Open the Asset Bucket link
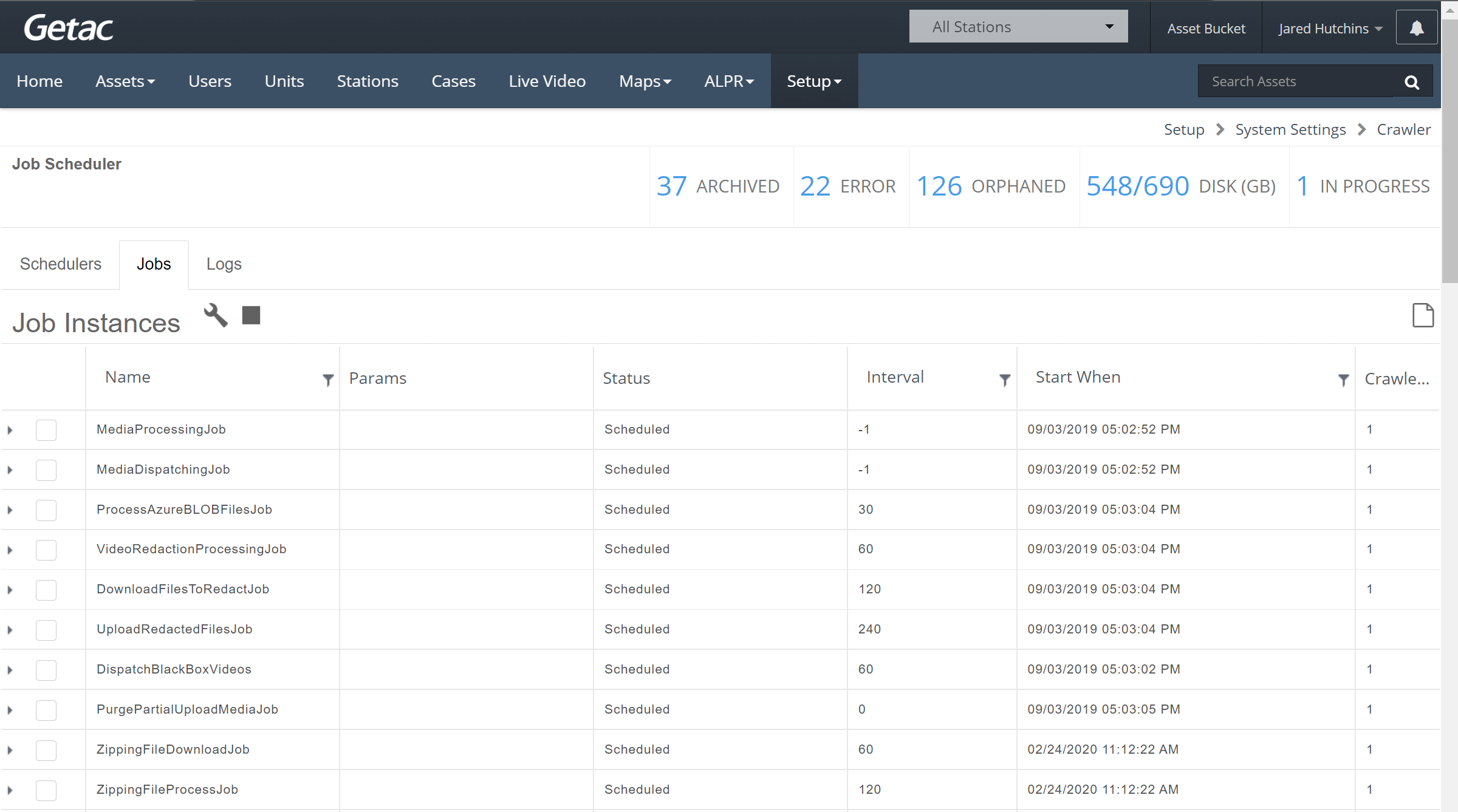Viewport: 1458px width, 812px height. [x=1206, y=29]
